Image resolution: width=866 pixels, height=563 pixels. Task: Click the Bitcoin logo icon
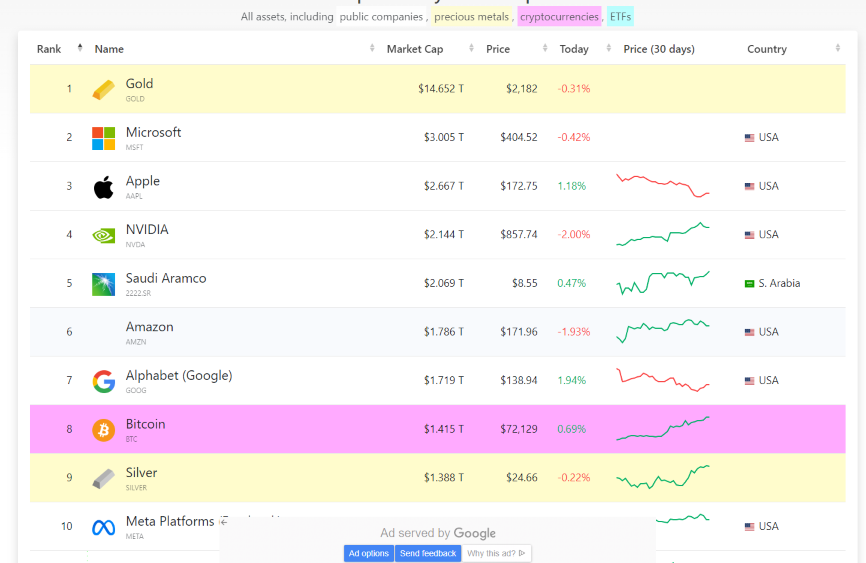pyautogui.click(x=103, y=430)
